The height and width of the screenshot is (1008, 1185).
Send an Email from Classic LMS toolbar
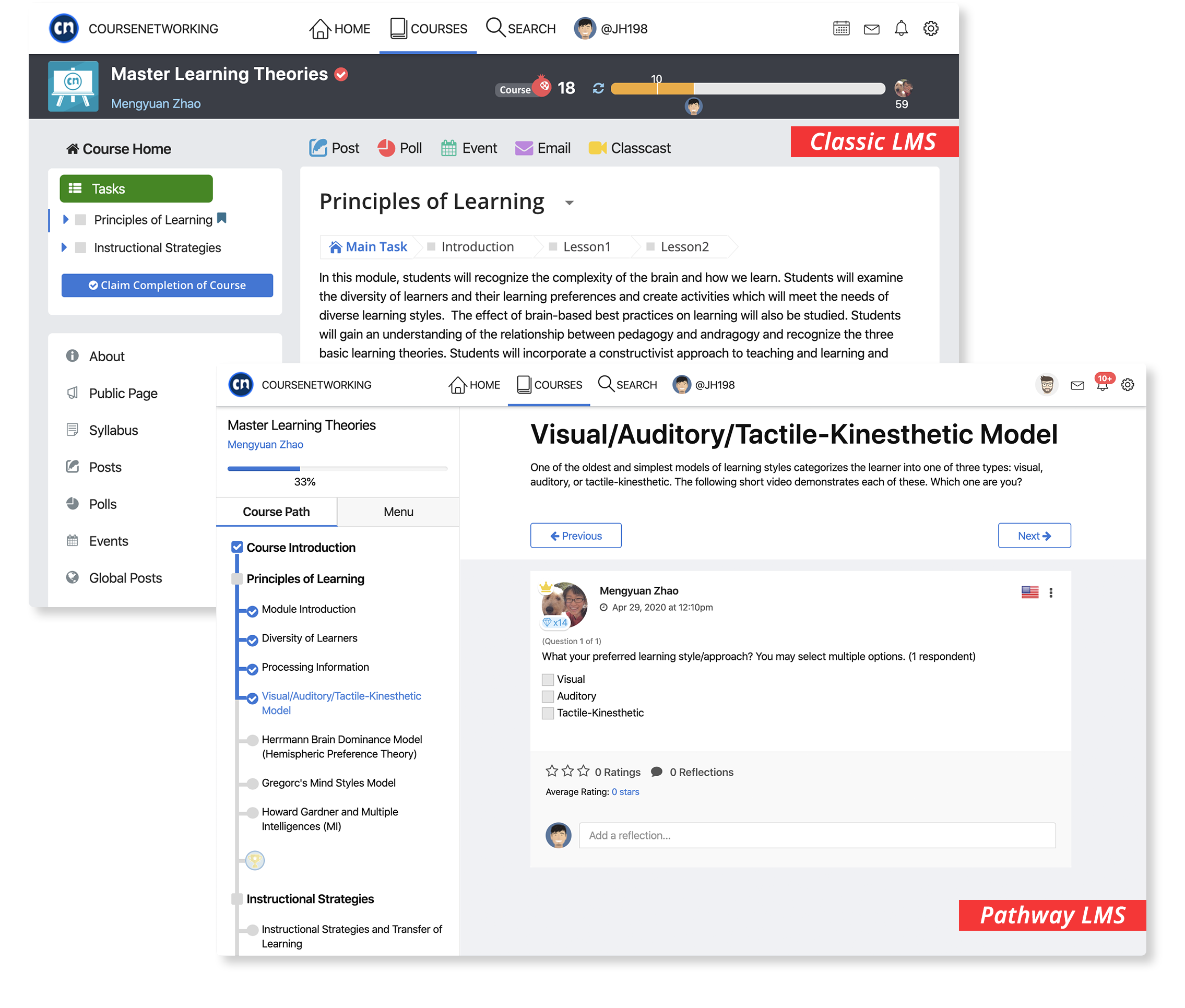tap(542, 148)
